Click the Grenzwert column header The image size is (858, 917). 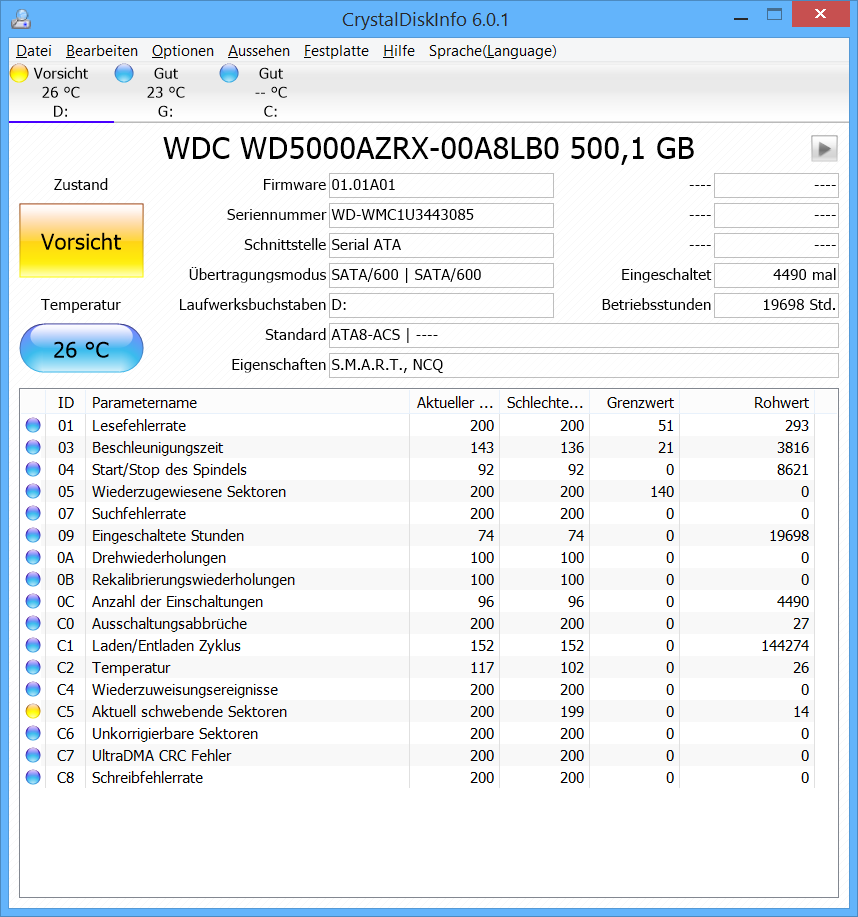pyautogui.click(x=635, y=402)
